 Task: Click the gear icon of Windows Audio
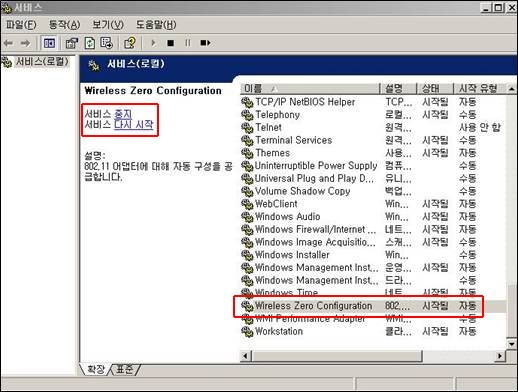[247, 217]
